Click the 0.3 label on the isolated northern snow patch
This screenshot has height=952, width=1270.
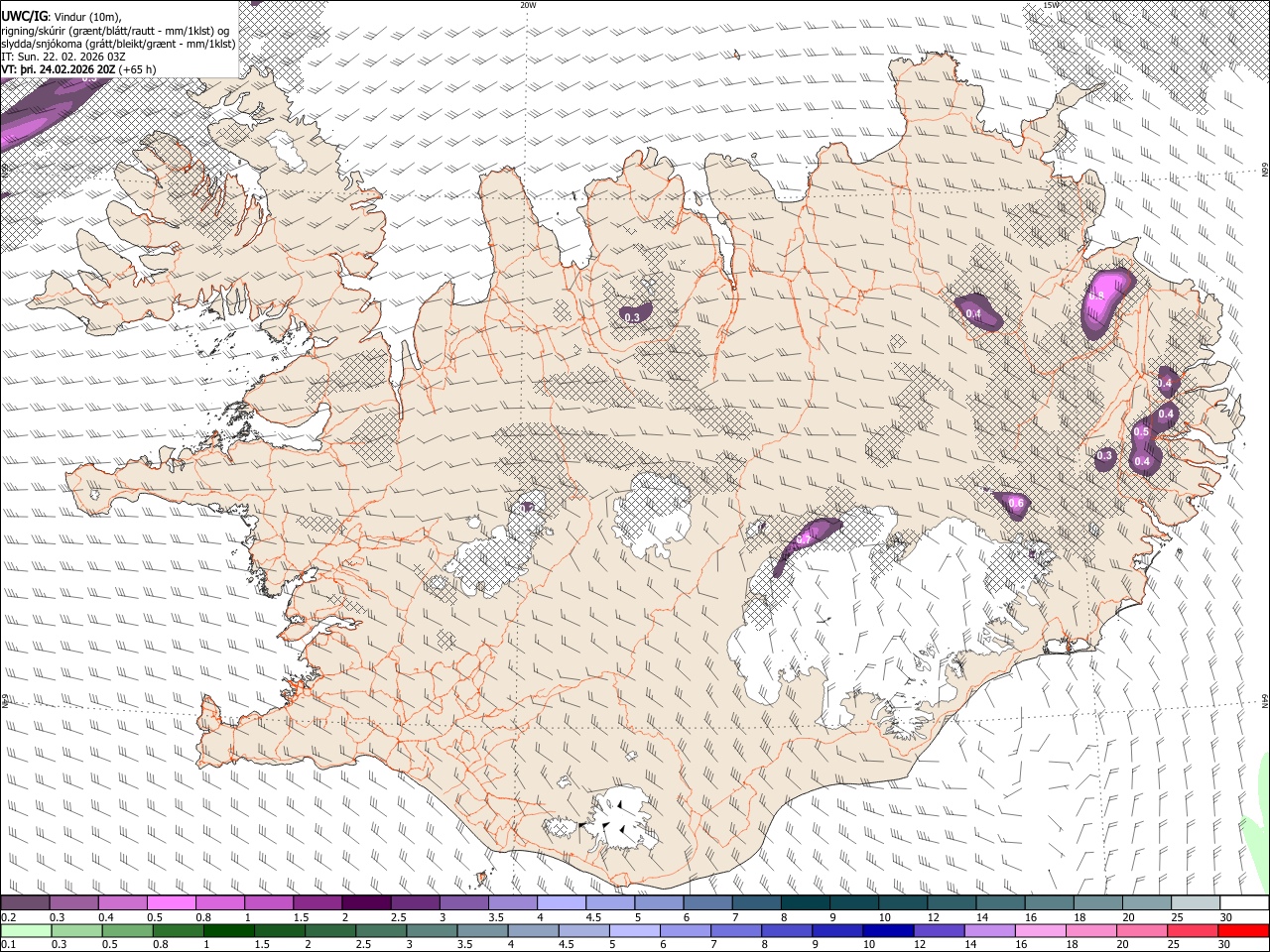point(632,317)
